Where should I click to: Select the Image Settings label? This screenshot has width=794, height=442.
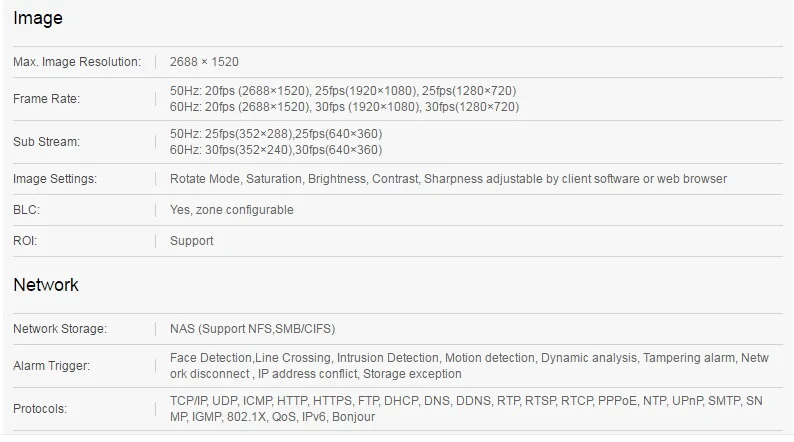point(55,179)
